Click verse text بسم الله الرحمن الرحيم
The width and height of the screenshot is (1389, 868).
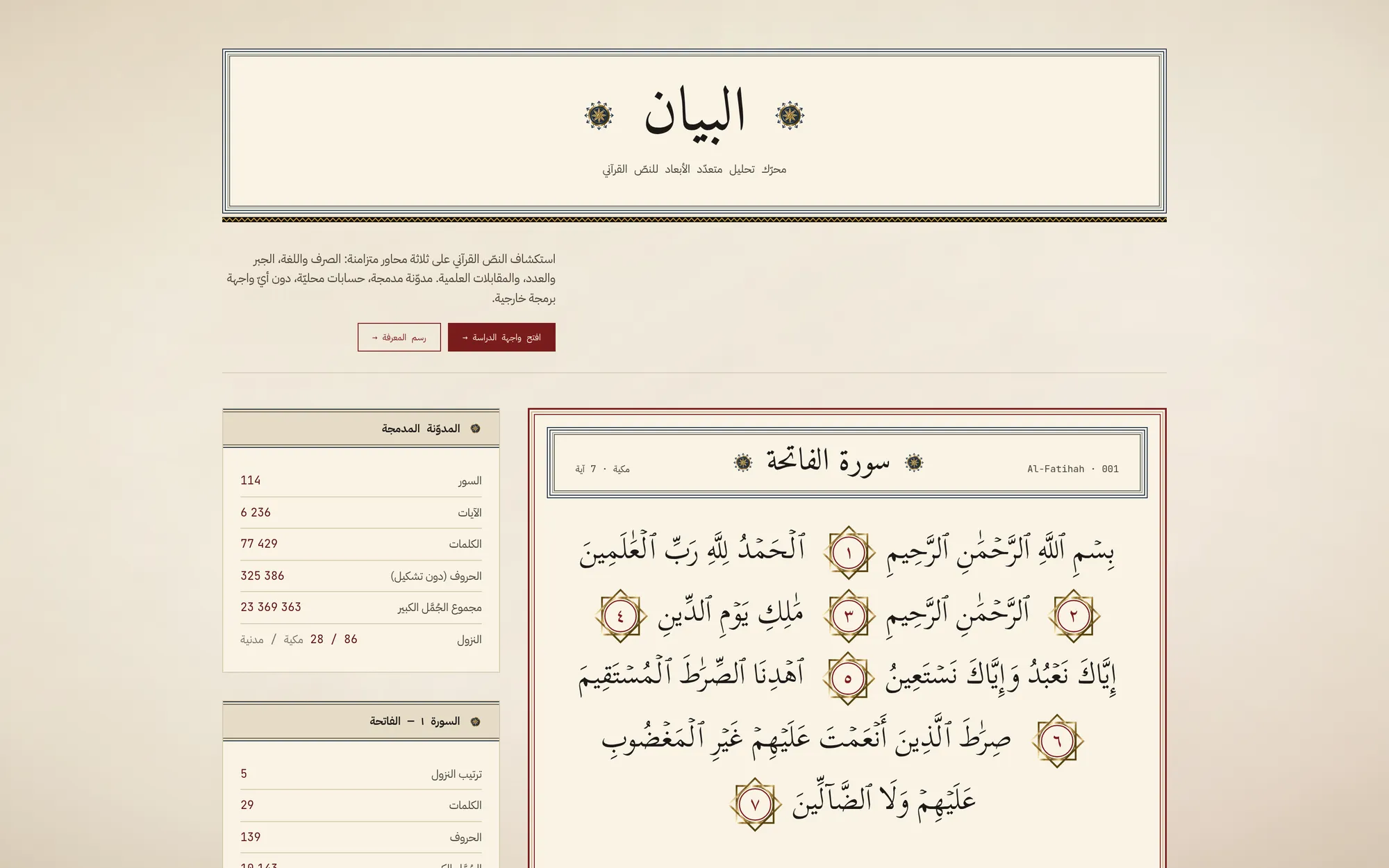point(1001,553)
